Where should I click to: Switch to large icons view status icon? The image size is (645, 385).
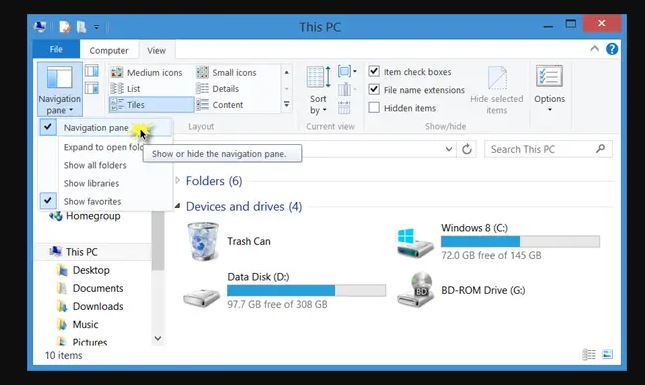(607, 354)
